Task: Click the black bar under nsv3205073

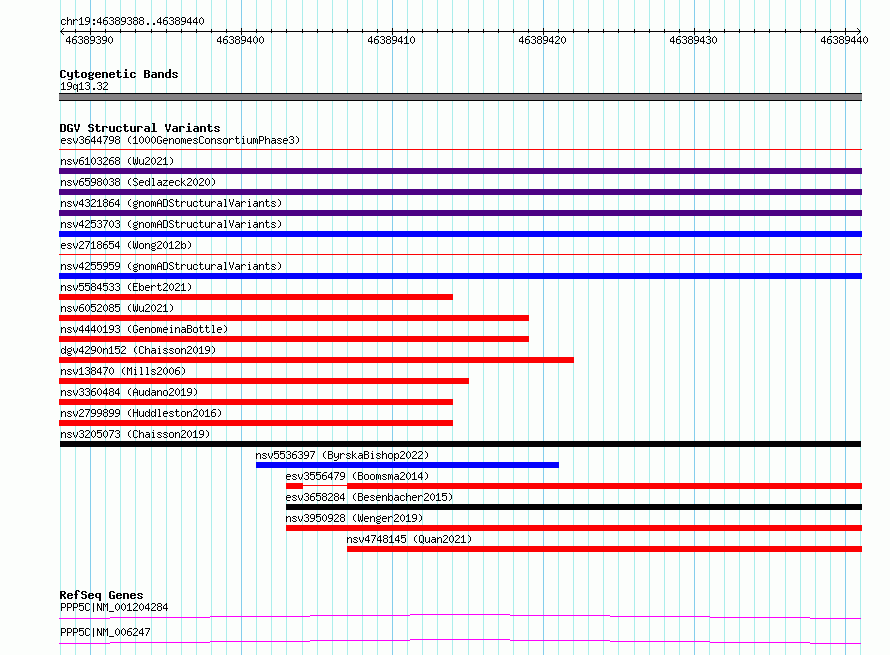Action: (460, 444)
